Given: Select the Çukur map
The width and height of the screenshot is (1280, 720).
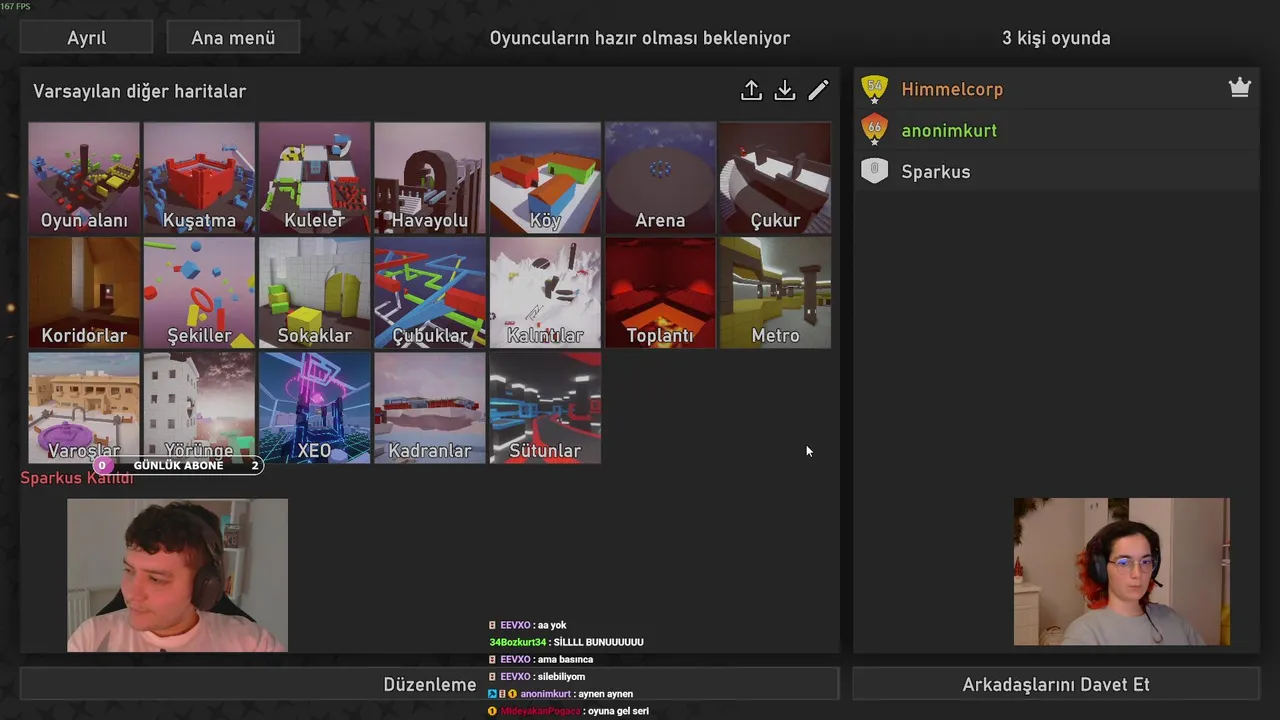Looking at the screenshot, I should pos(775,178).
